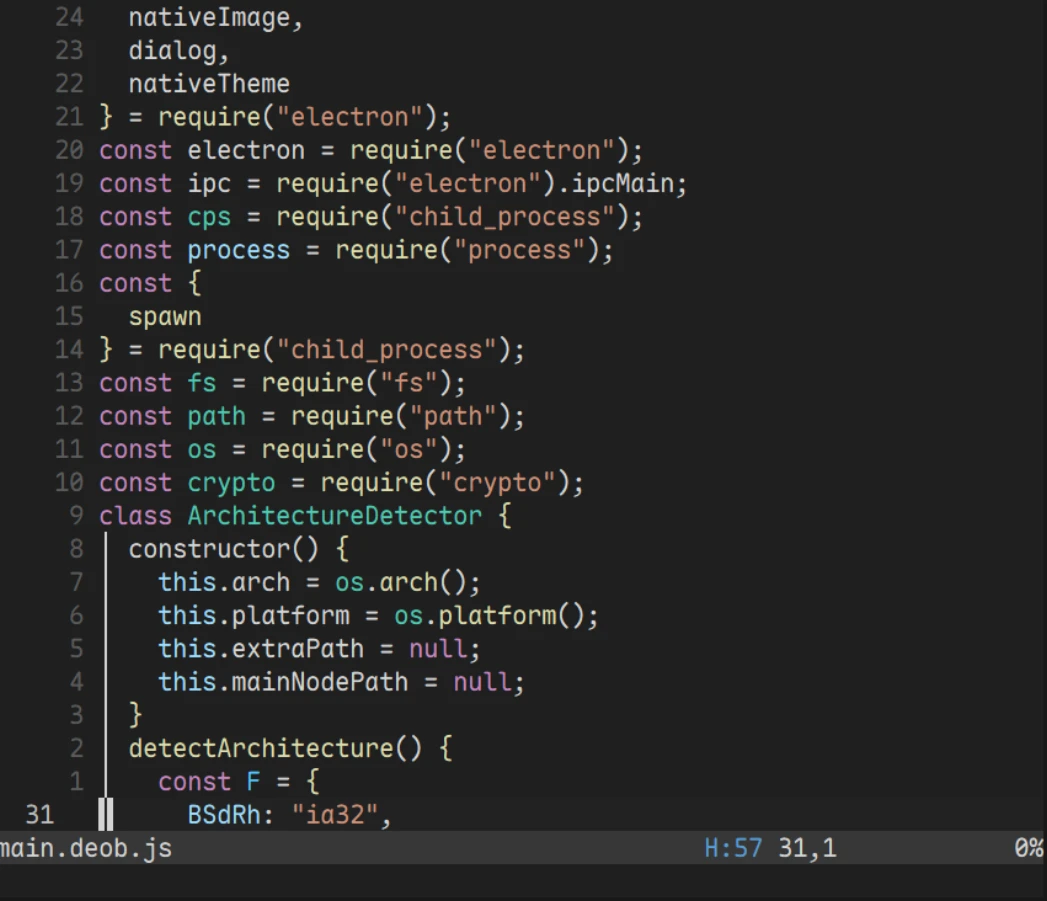This screenshot has height=901, width=1047.
Task: Click the BSdRh property key
Action: point(224,815)
